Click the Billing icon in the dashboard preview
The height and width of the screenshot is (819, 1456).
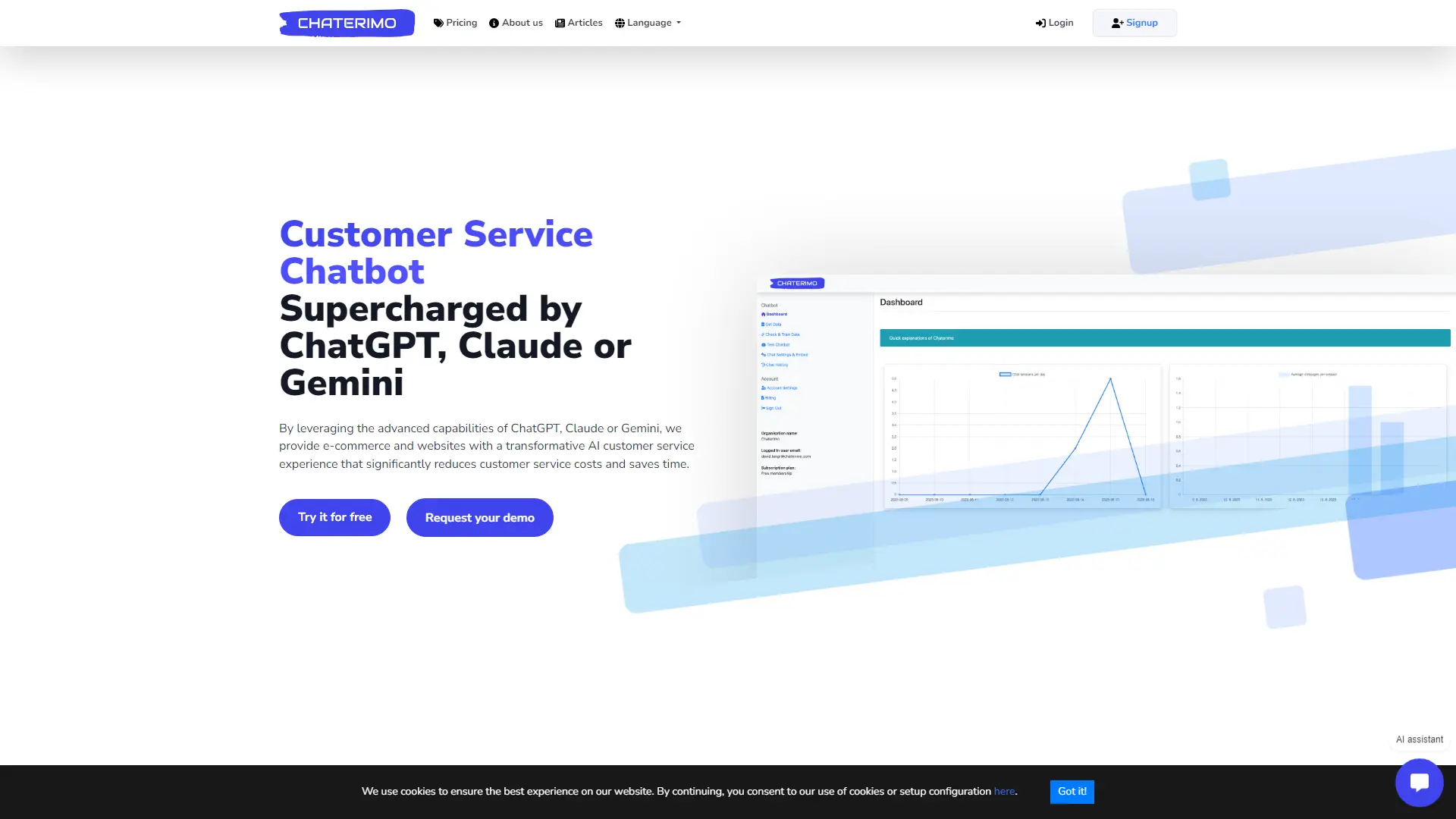click(x=763, y=398)
